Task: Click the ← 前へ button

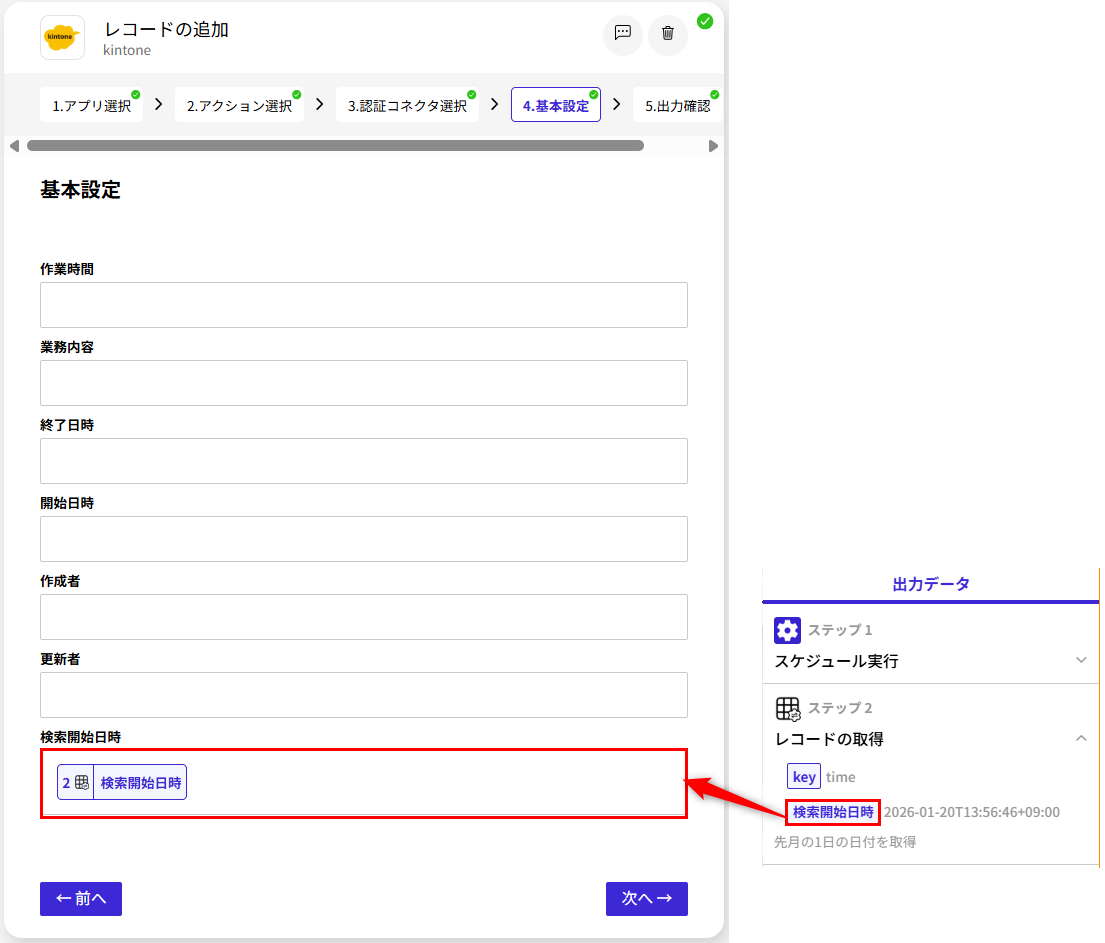Action: pyautogui.click(x=80, y=899)
